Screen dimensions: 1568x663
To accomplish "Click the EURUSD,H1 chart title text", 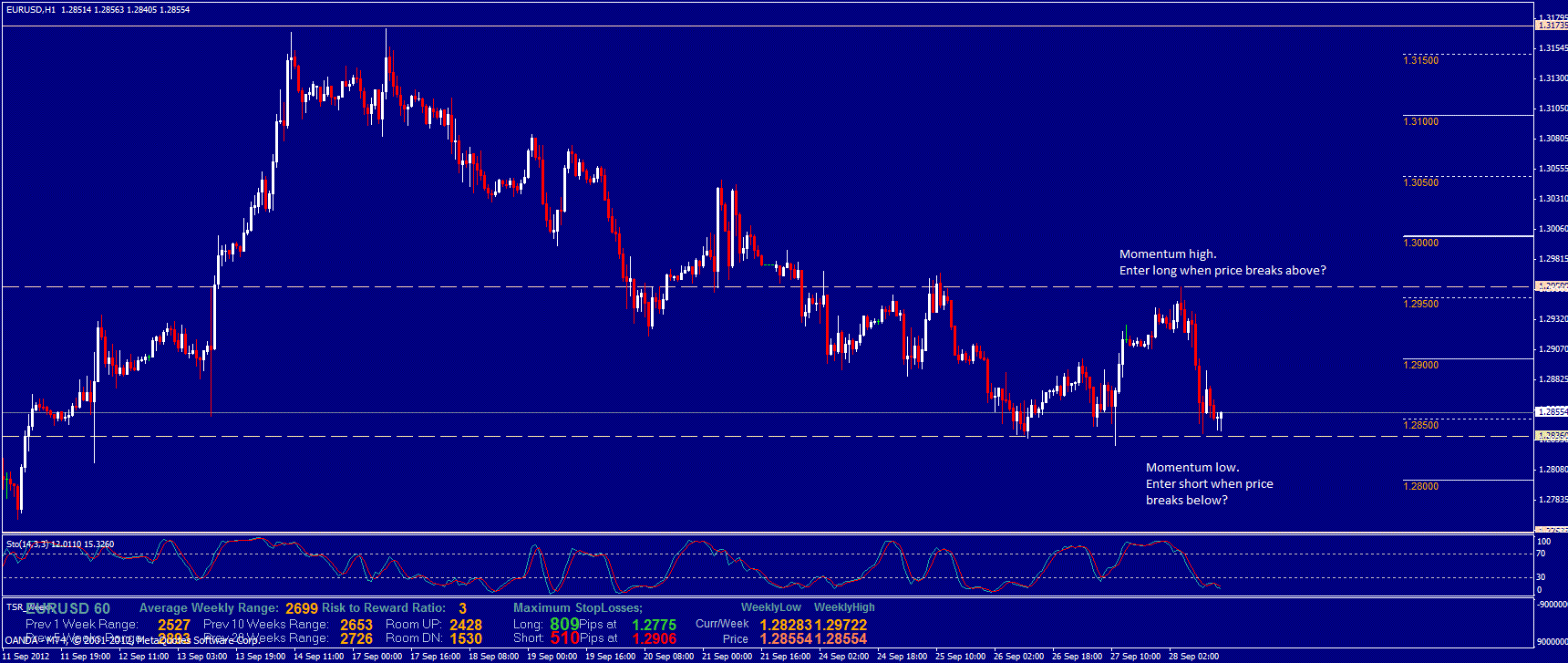I will tap(31, 10).
